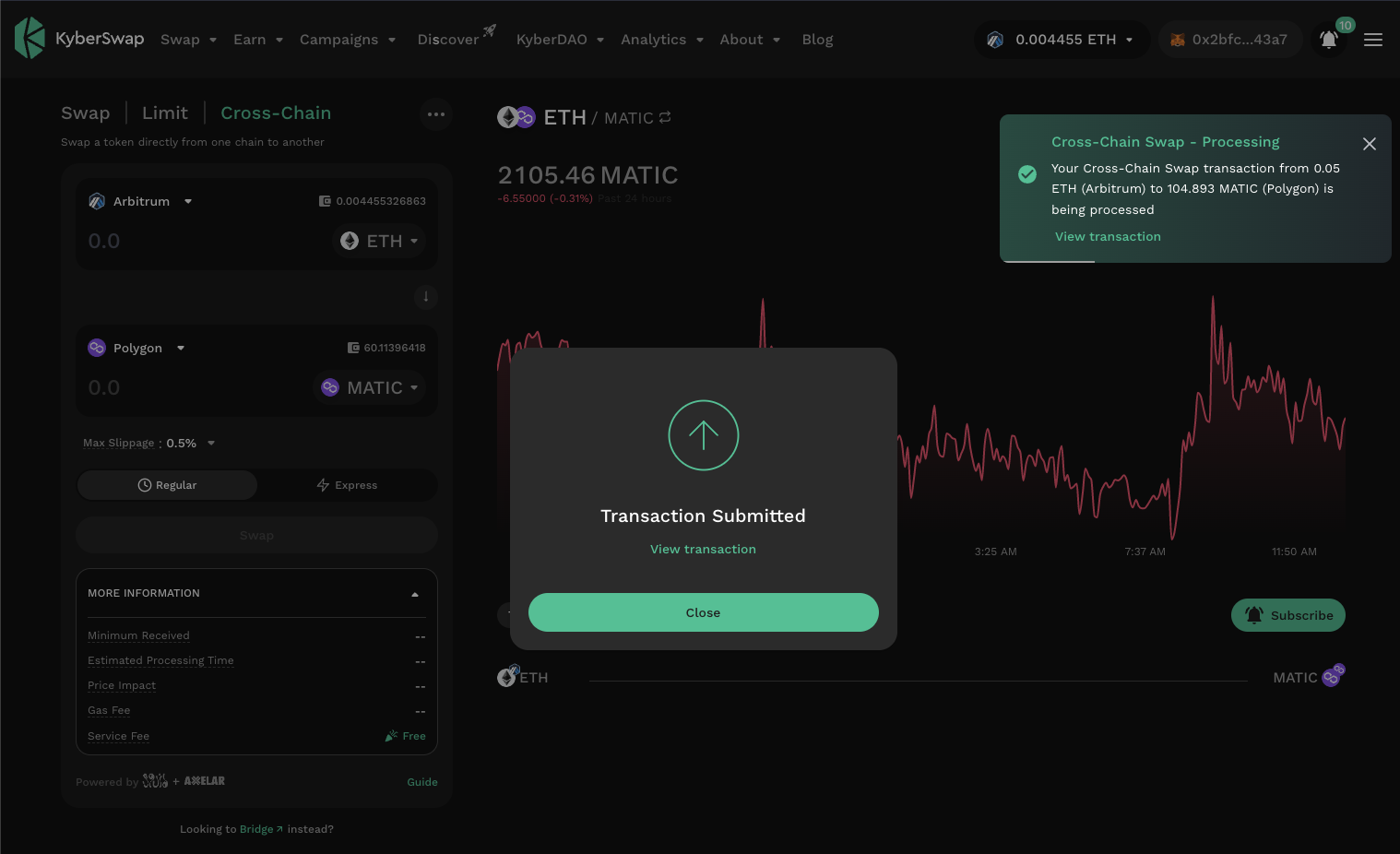Image resolution: width=1400 pixels, height=854 pixels.
Task: Open the hamburger menu icon
Action: point(1372,40)
